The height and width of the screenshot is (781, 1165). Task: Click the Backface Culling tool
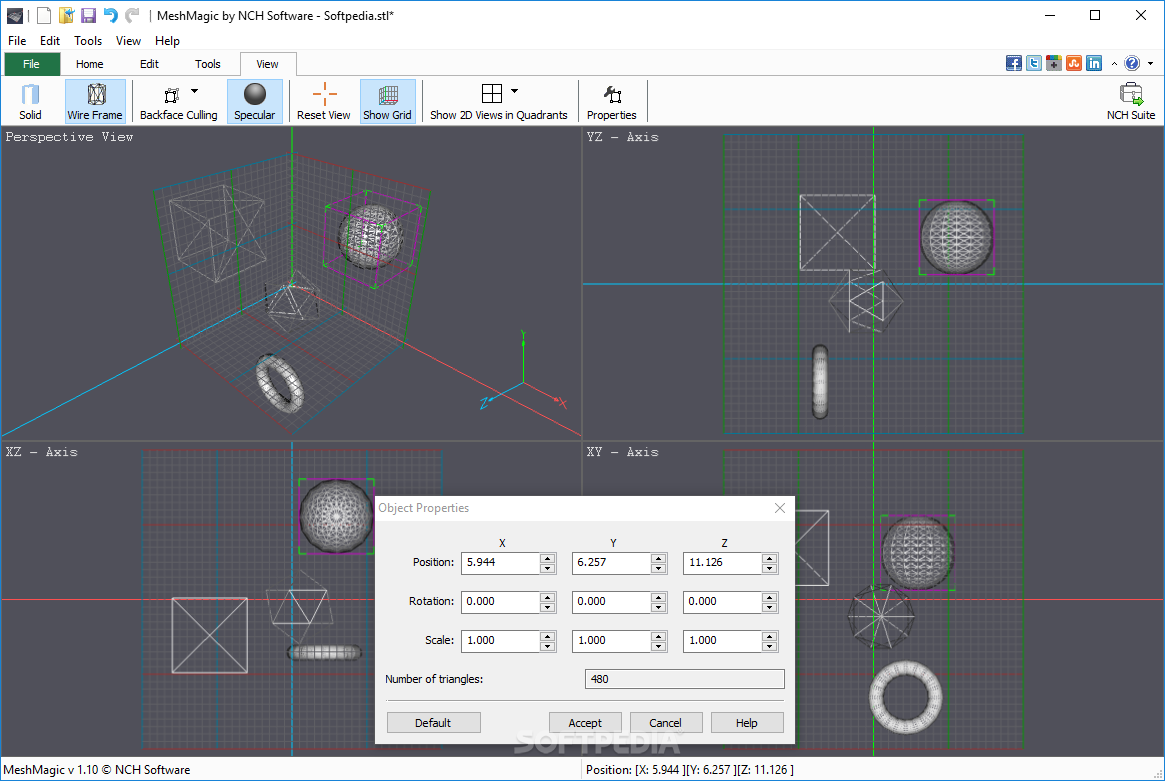point(178,101)
